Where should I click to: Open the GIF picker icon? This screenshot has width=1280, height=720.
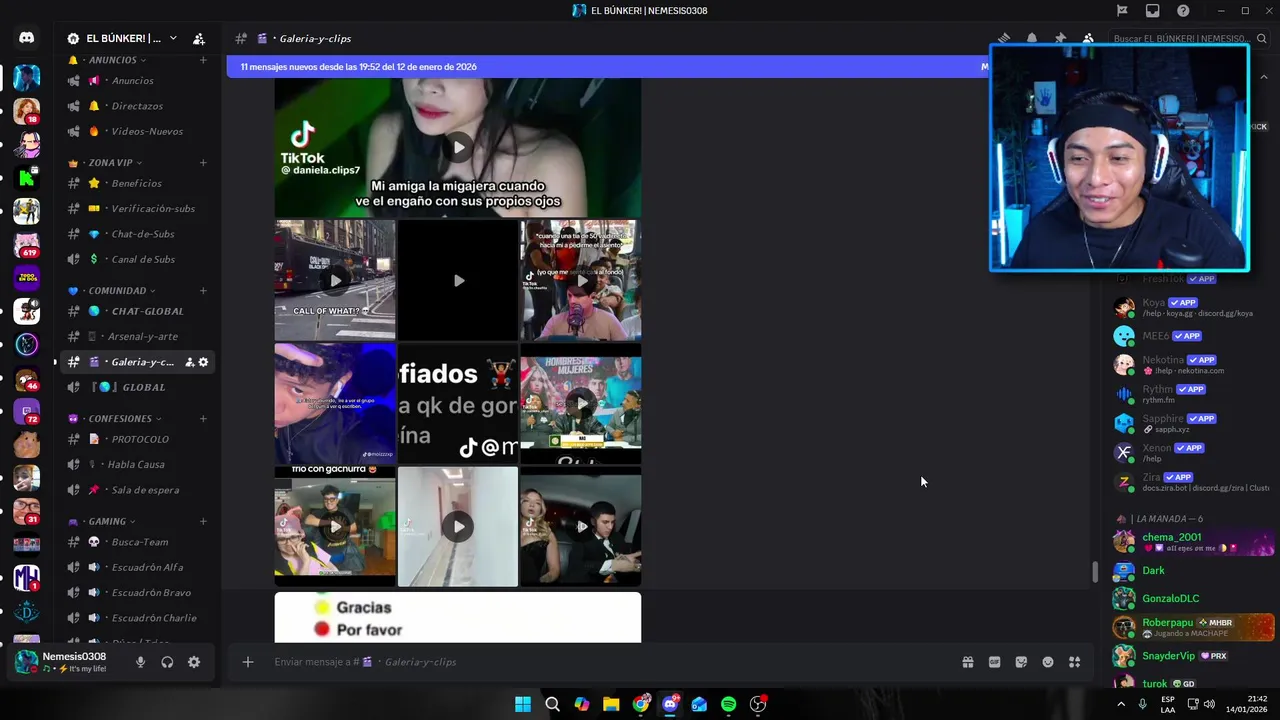click(x=994, y=662)
